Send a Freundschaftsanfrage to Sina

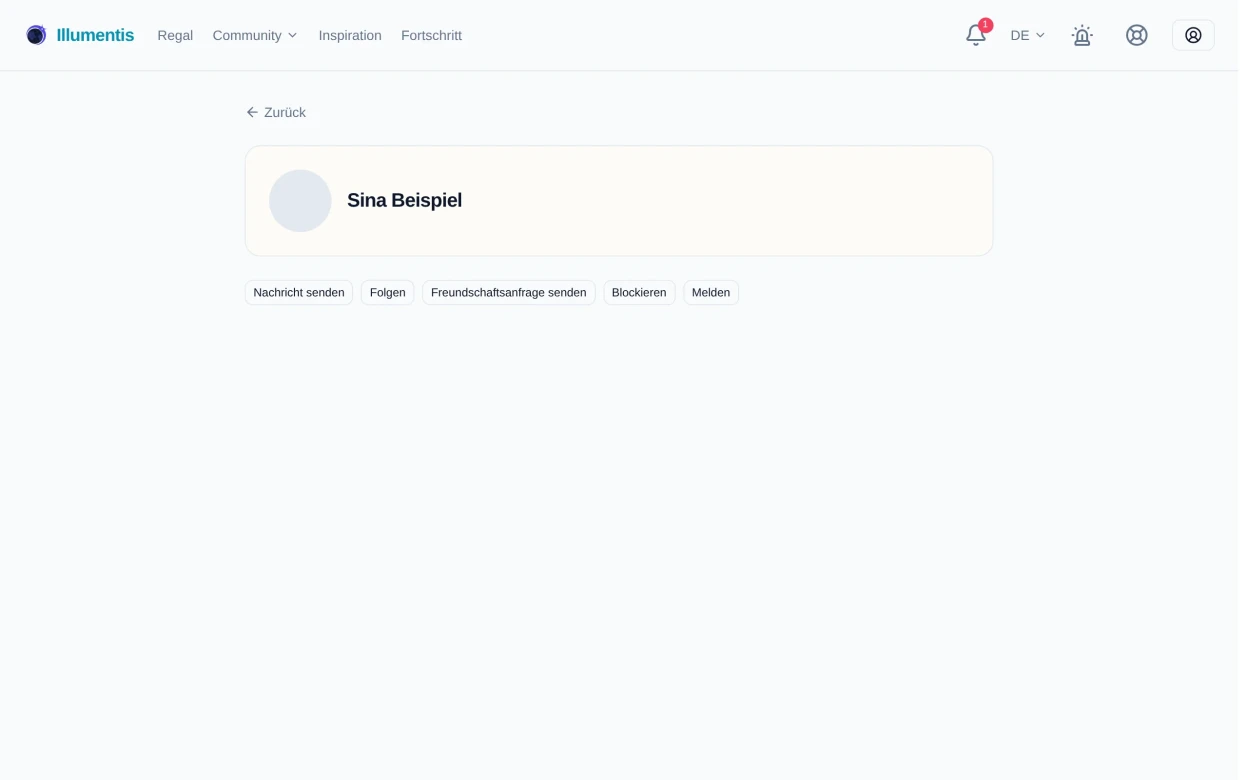(x=508, y=292)
